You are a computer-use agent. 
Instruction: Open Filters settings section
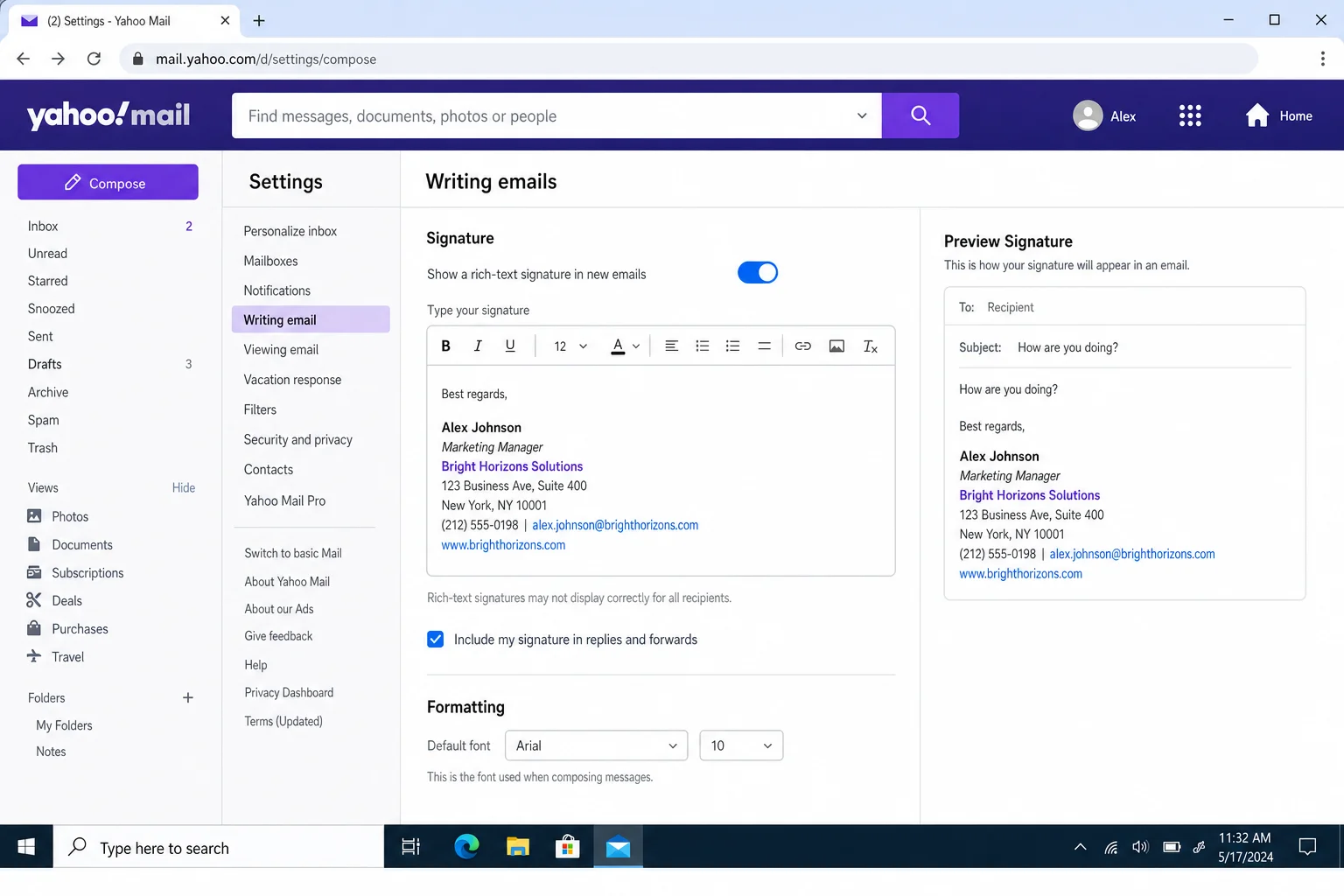[x=260, y=409]
